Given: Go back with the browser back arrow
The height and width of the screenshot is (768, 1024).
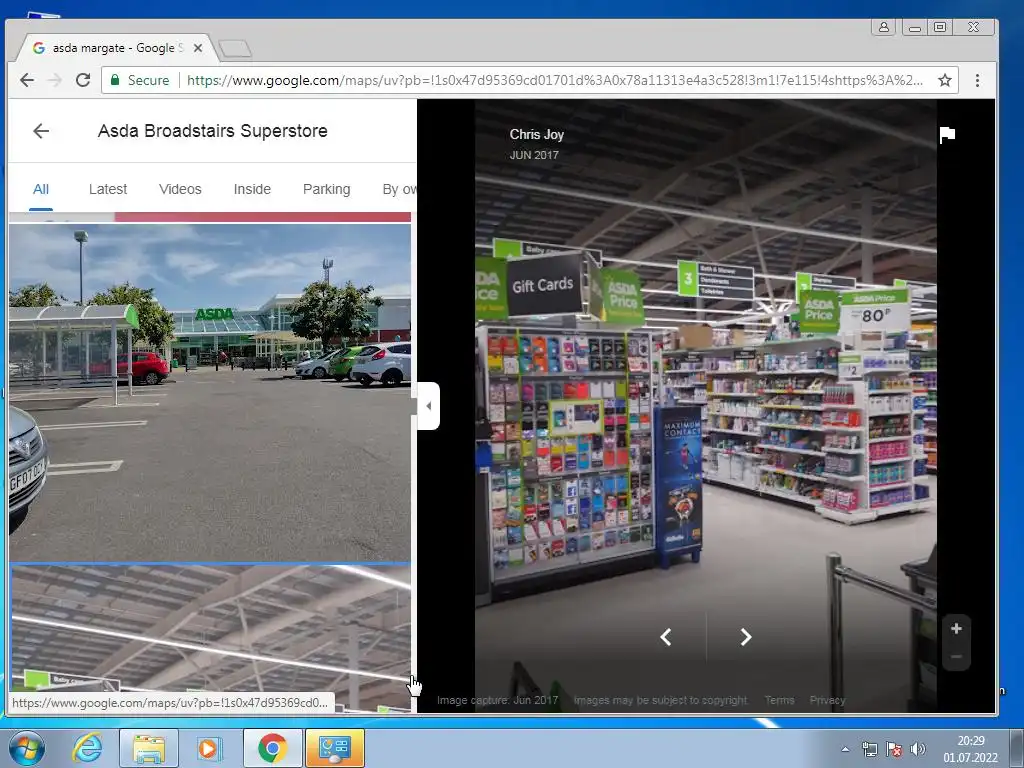Looking at the screenshot, I should point(27,80).
